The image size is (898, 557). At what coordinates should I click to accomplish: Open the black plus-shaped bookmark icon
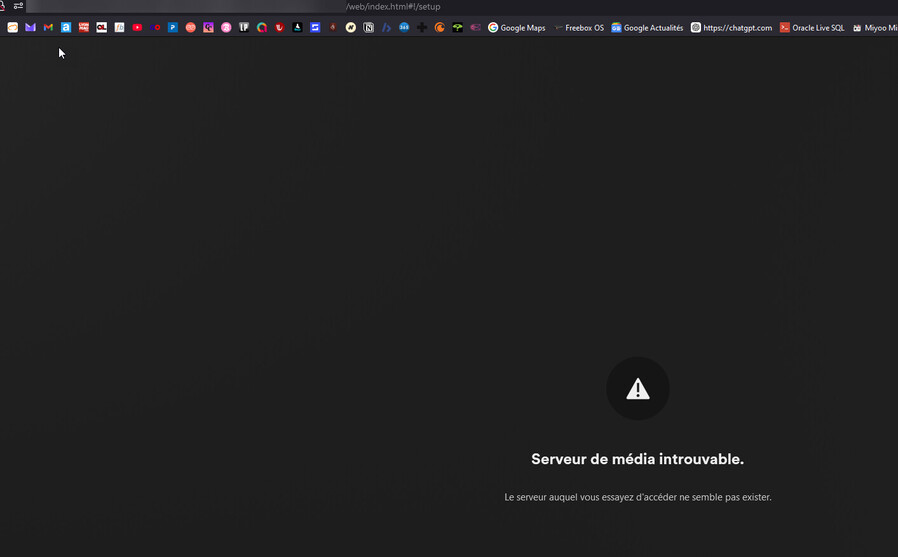coord(422,27)
